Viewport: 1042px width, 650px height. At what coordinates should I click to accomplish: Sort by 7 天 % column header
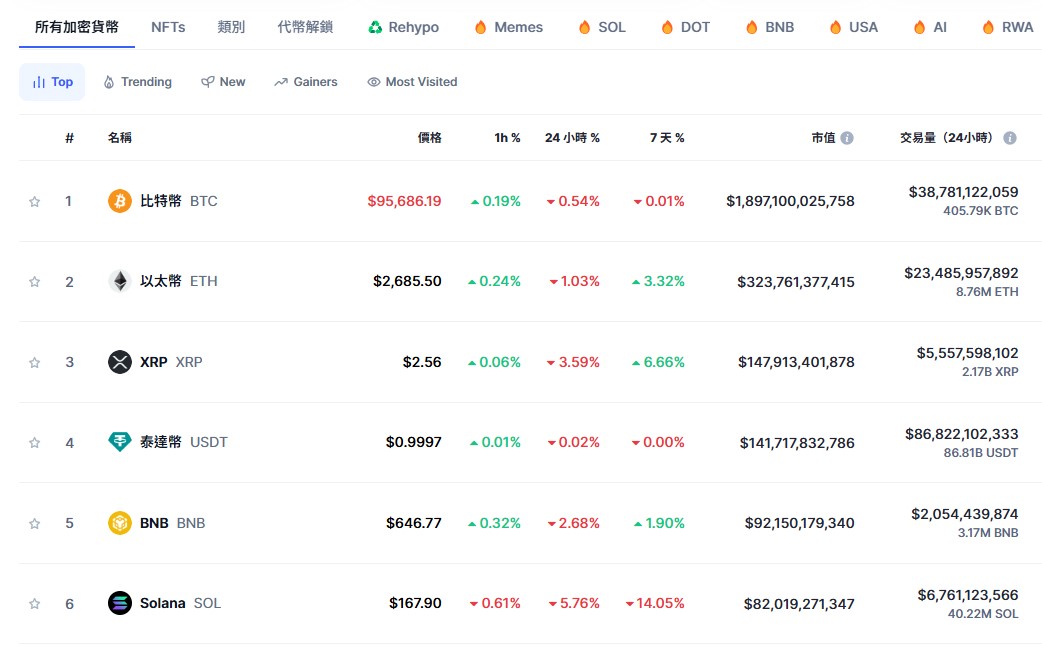(667, 138)
